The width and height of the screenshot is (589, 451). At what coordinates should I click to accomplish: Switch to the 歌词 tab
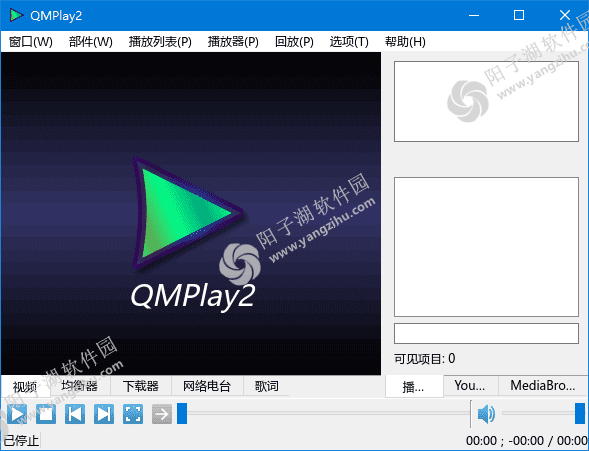point(266,386)
